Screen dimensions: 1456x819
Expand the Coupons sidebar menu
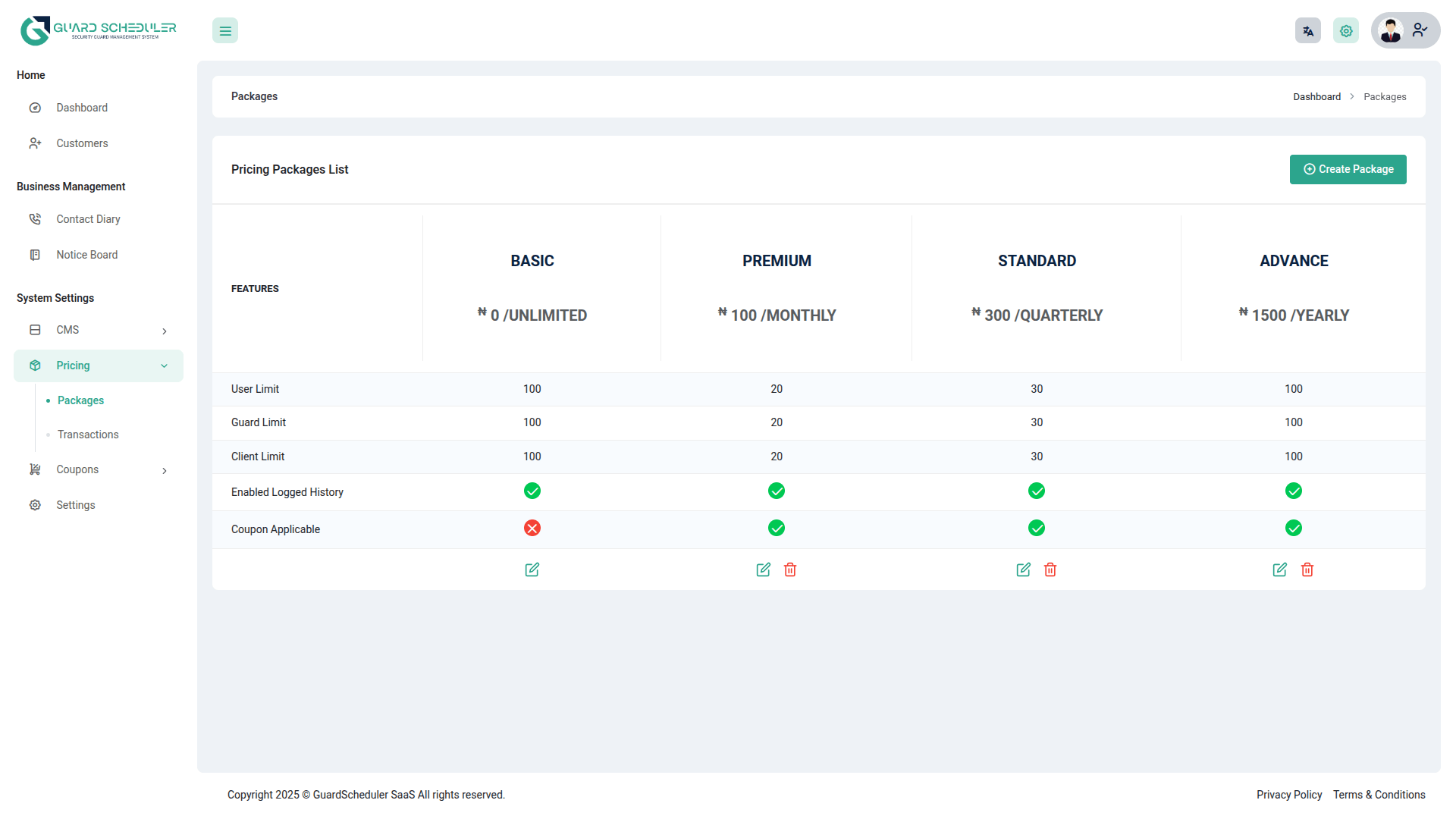pyautogui.click(x=99, y=469)
